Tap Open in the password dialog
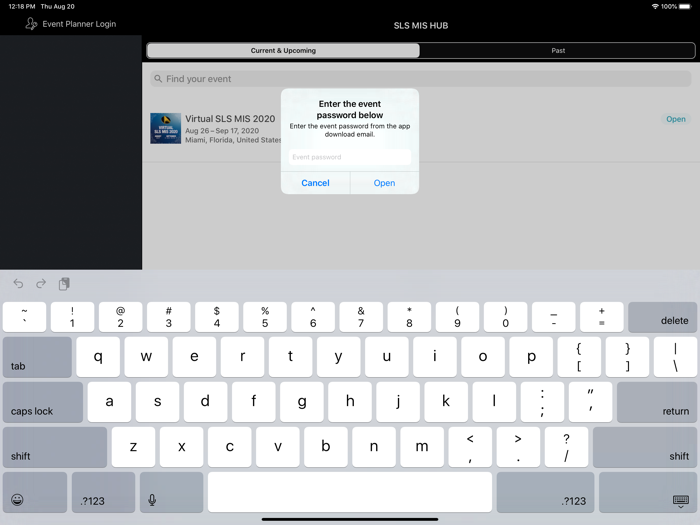Image resolution: width=700 pixels, height=525 pixels. (384, 183)
